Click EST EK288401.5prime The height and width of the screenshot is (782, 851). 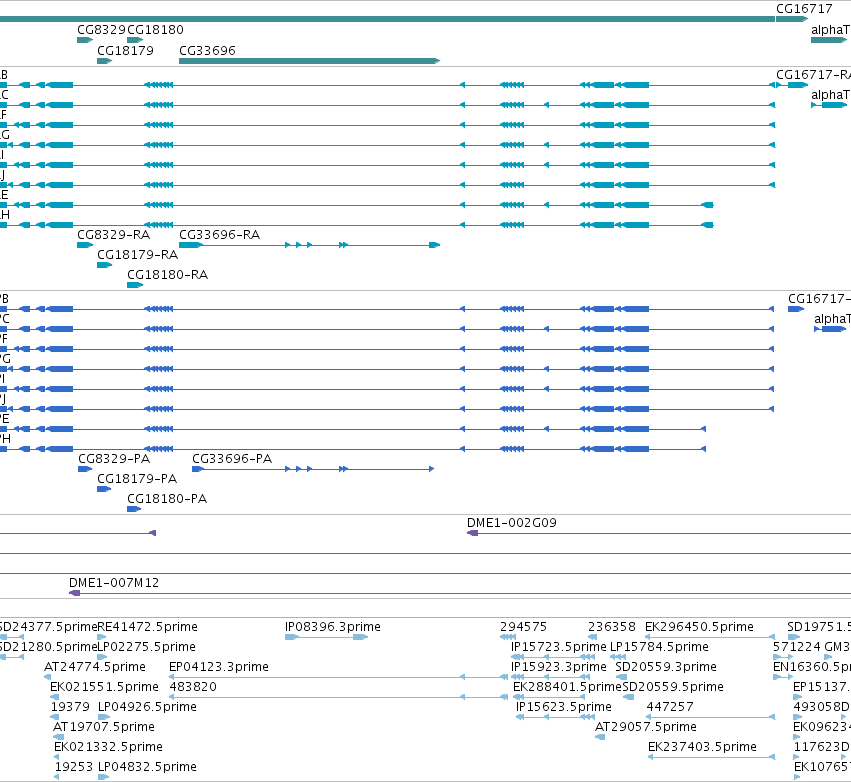coord(567,687)
